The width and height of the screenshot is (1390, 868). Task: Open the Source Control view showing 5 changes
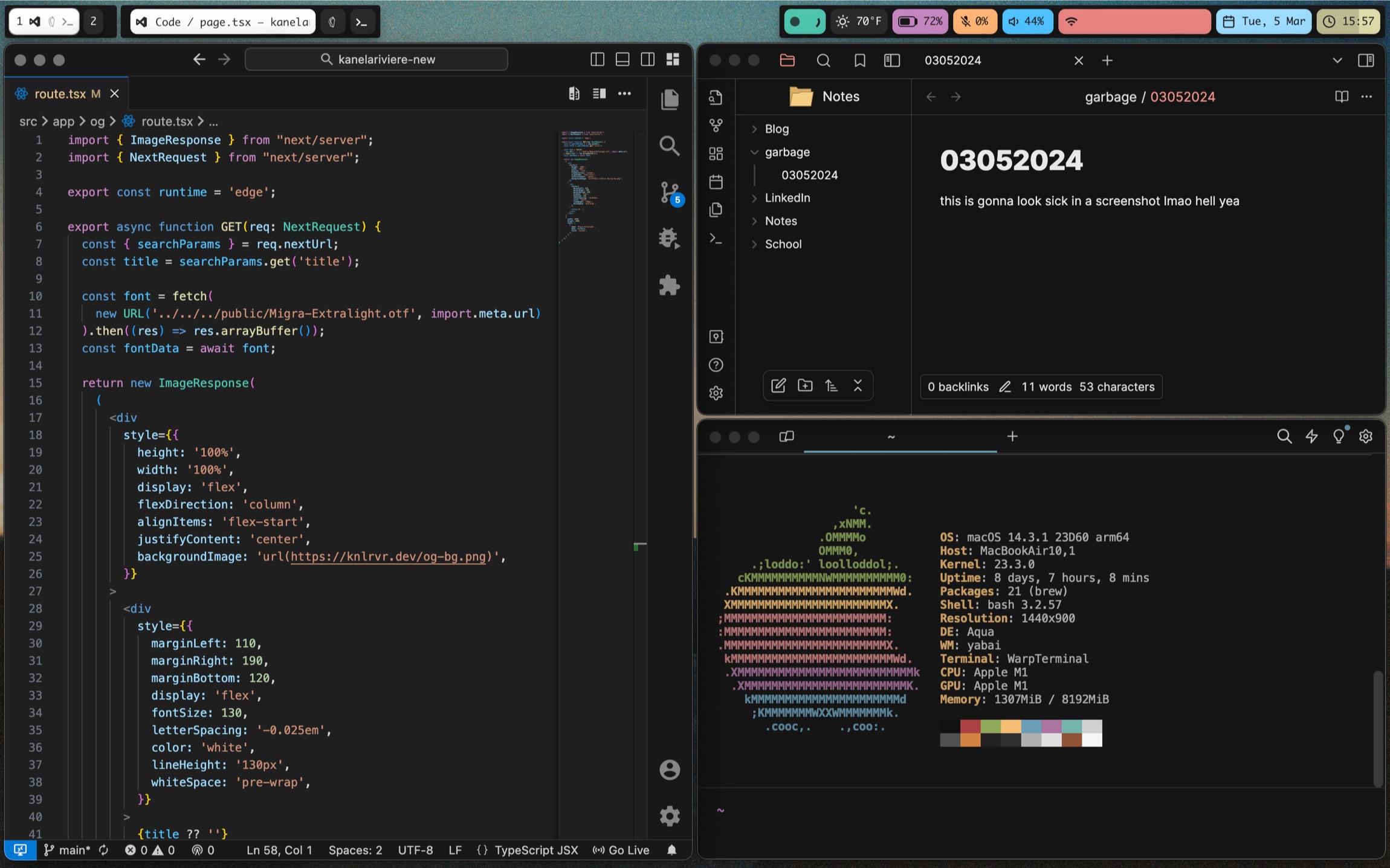point(671,192)
